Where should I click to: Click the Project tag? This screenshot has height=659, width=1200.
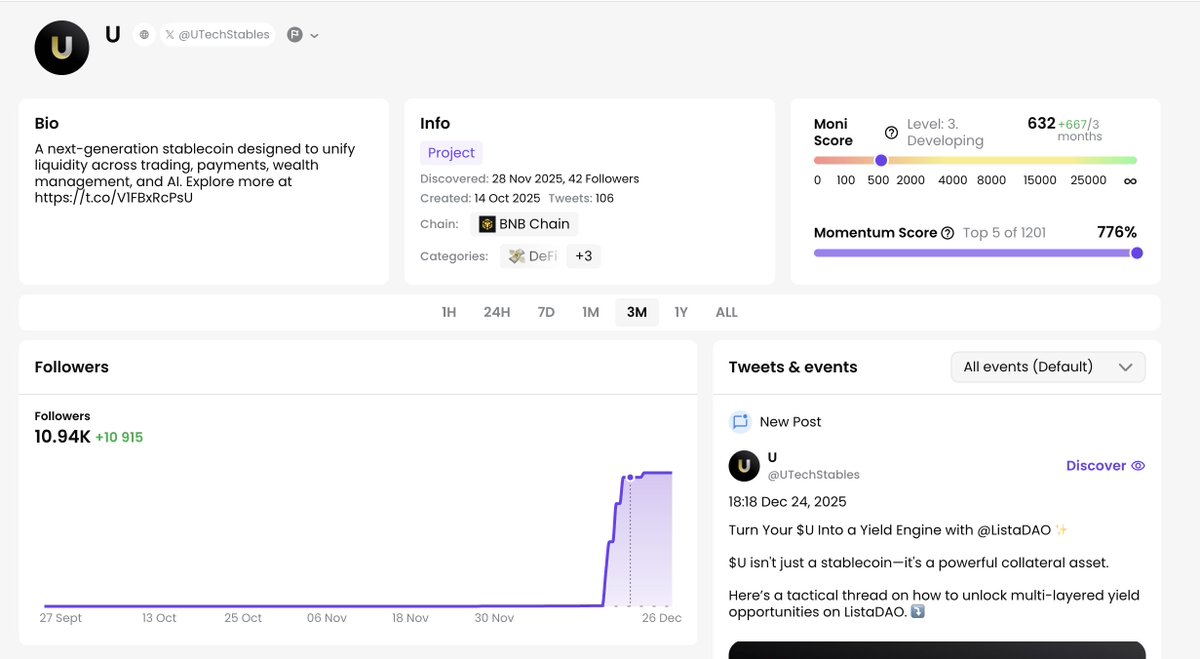point(451,153)
